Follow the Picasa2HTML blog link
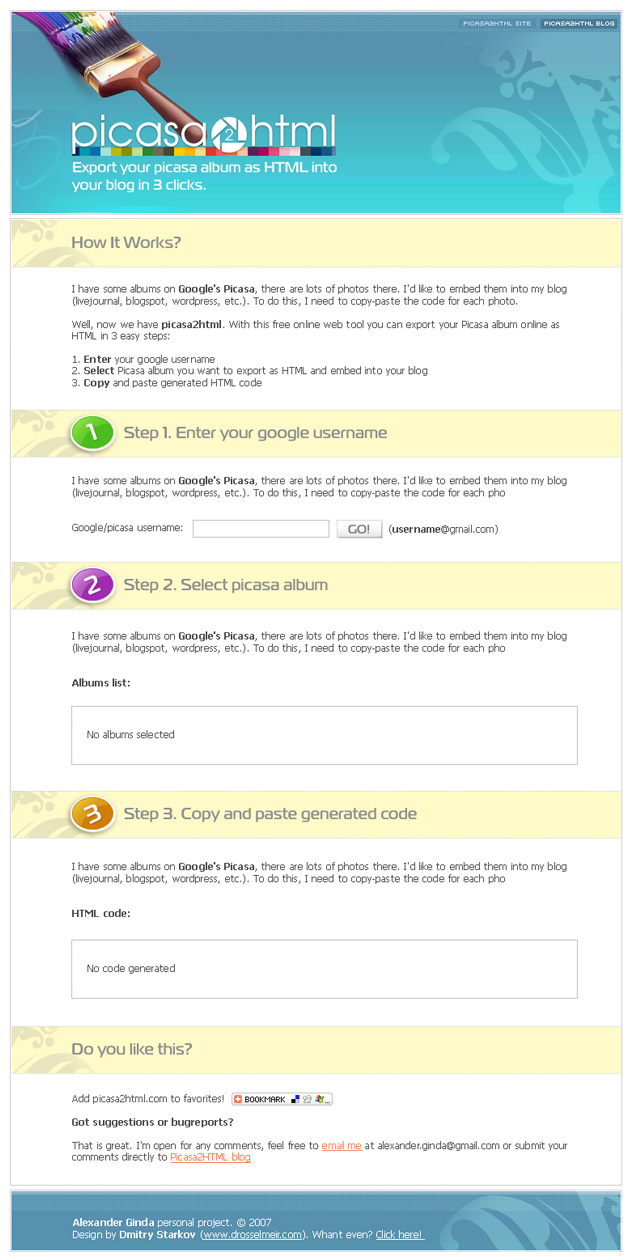The width and height of the screenshot is (630, 1260). (210, 1157)
